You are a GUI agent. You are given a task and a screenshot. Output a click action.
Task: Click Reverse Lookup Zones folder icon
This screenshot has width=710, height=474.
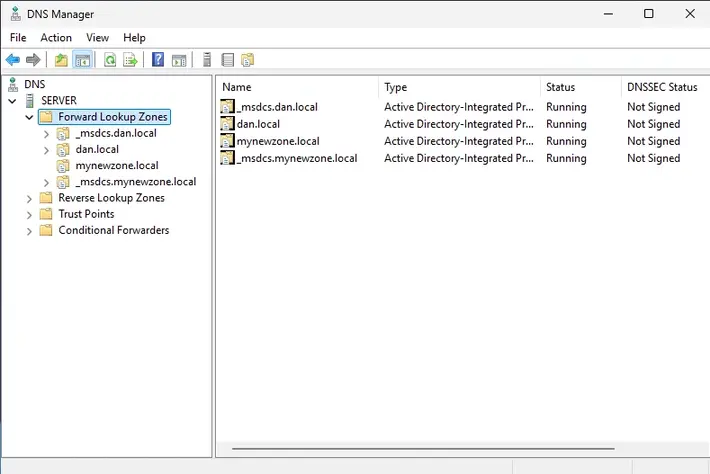[x=46, y=198]
